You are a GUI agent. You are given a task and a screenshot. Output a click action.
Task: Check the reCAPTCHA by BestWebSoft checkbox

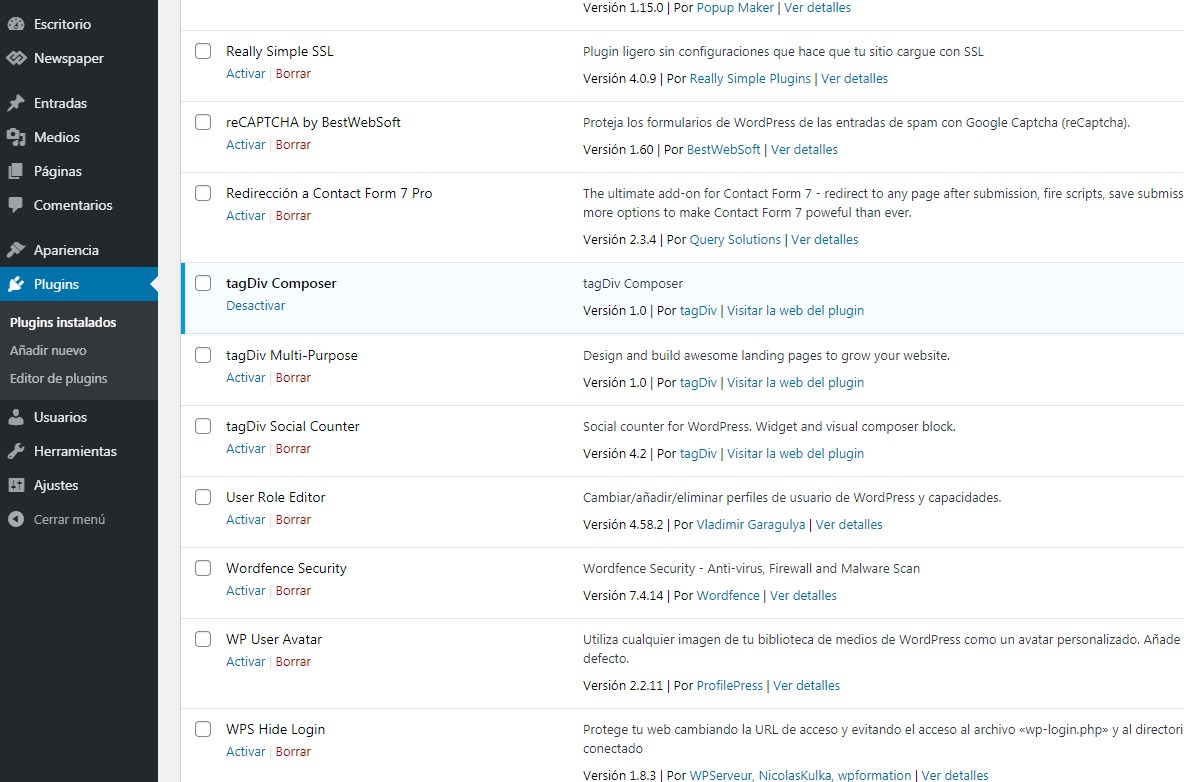pos(203,122)
